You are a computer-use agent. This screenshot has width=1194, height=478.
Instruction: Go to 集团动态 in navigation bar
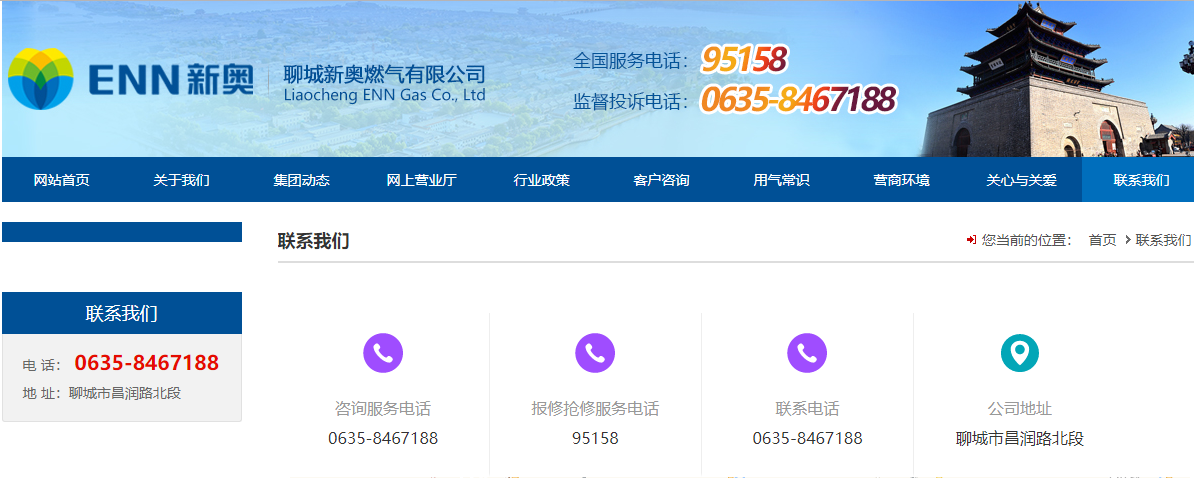302,180
